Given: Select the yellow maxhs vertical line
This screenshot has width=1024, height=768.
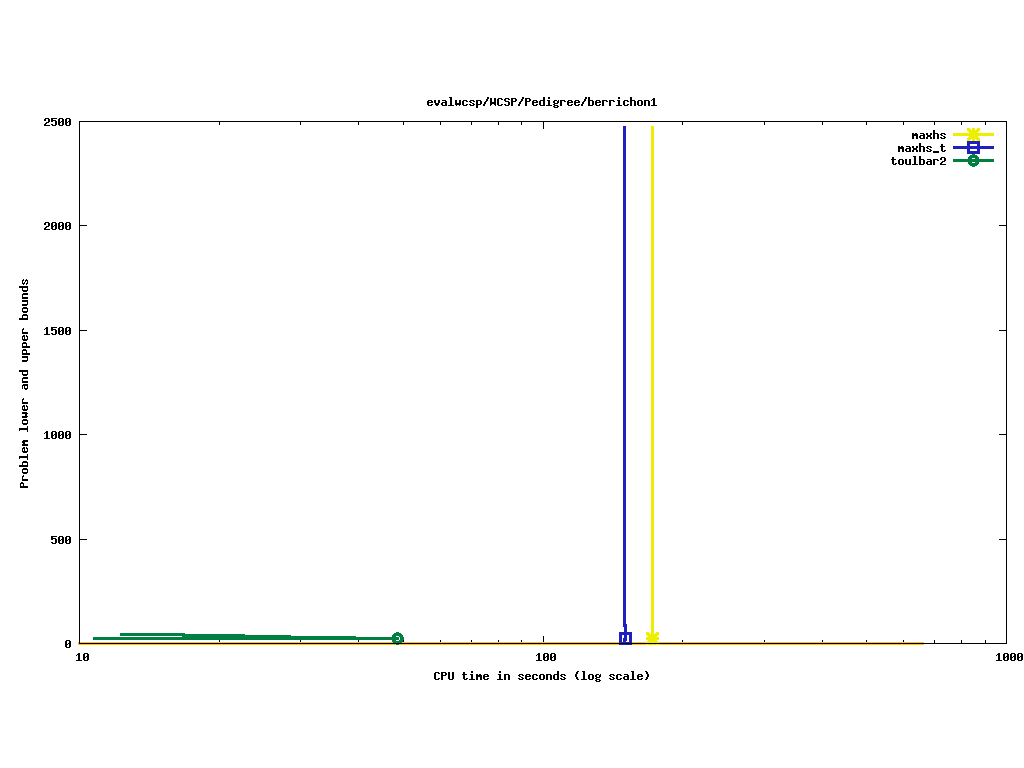Looking at the screenshot, I should click(652, 350).
